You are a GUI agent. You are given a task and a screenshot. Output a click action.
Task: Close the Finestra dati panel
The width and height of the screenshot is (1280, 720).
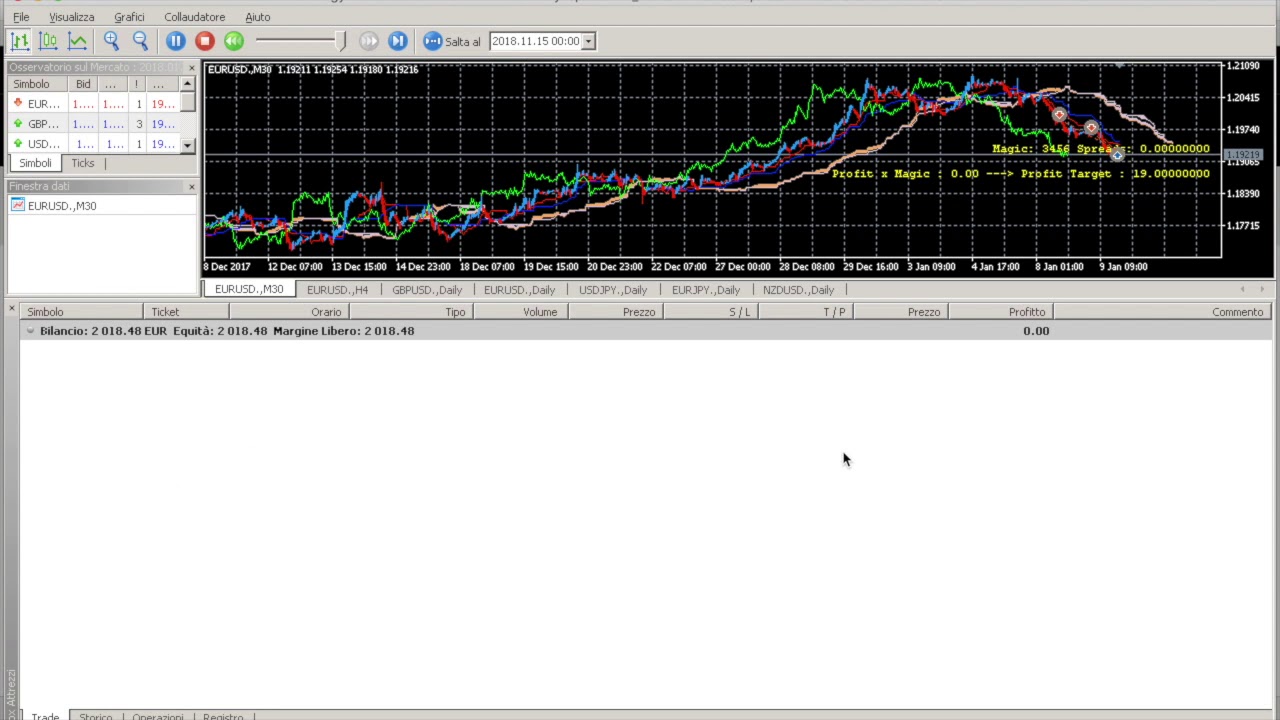(191, 186)
